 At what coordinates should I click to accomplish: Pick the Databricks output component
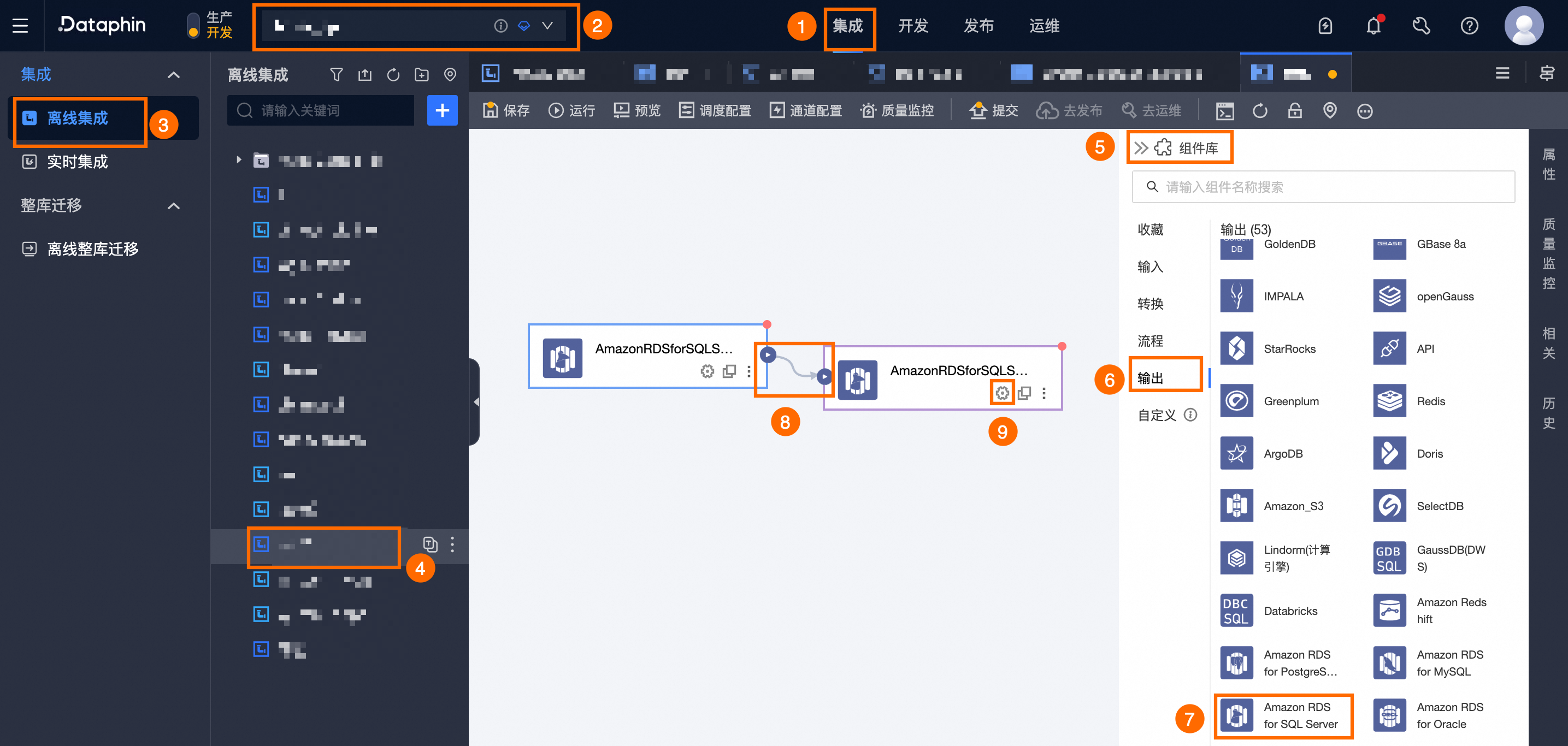pos(1270,611)
